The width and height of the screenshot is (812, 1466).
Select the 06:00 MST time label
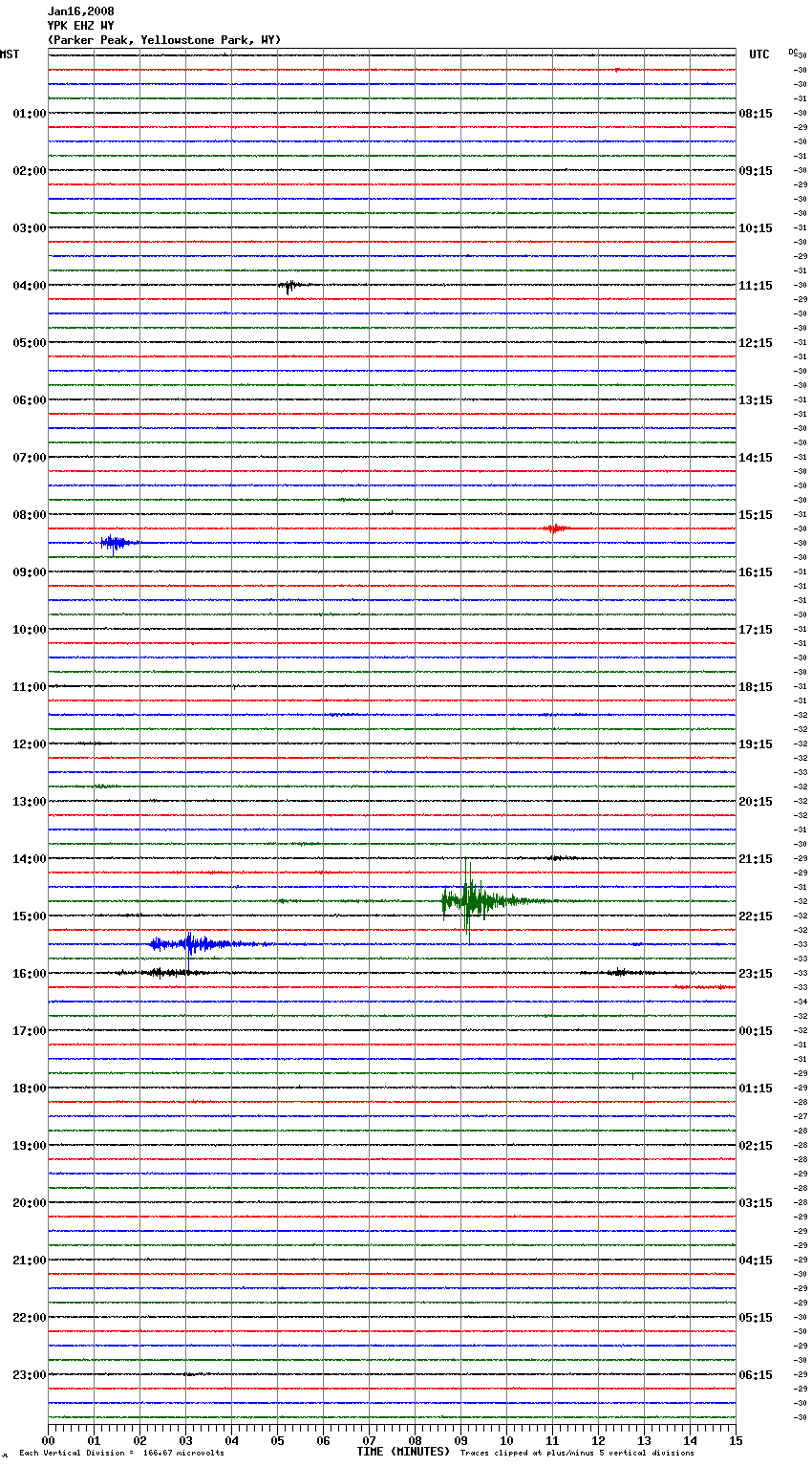[30, 400]
